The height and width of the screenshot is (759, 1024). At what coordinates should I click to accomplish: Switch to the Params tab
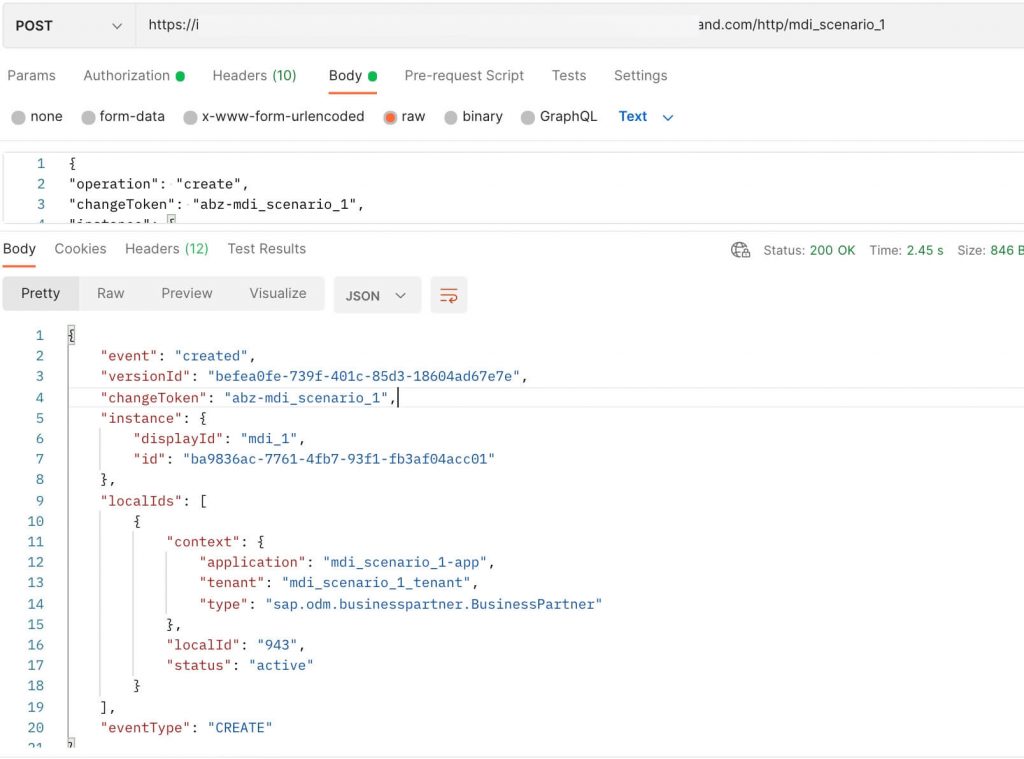click(x=31, y=76)
